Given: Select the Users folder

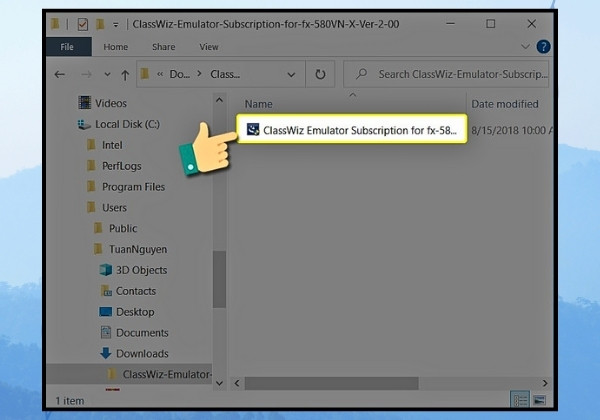Looking at the screenshot, I should [114, 208].
